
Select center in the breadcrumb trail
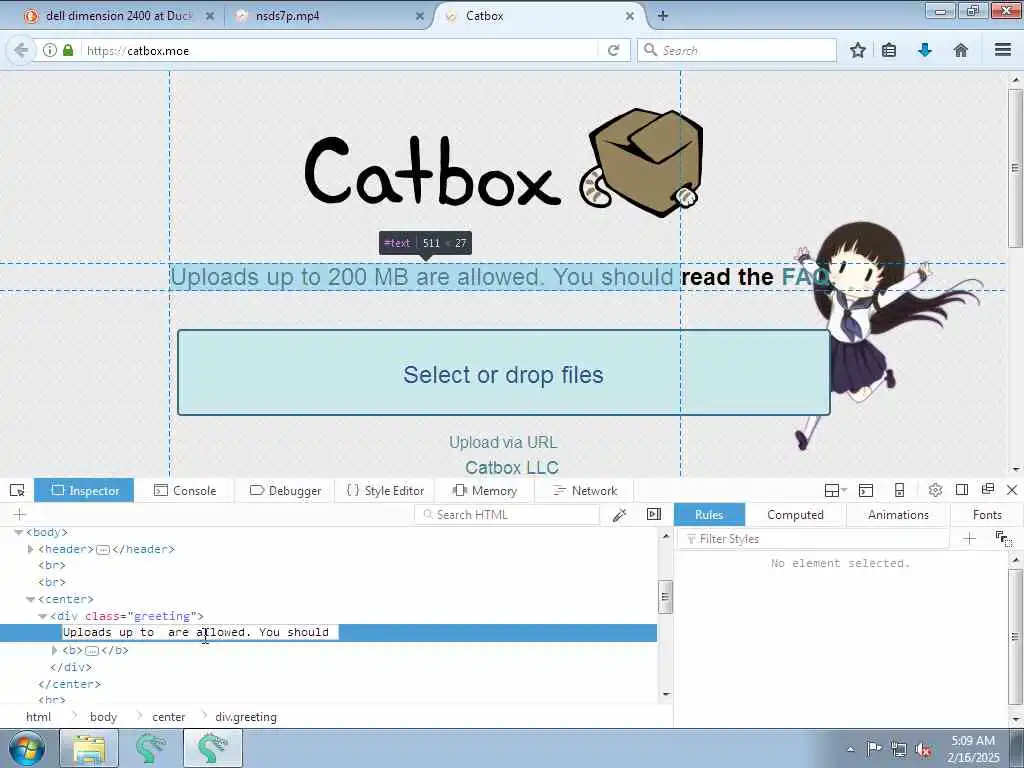pyautogui.click(x=168, y=717)
